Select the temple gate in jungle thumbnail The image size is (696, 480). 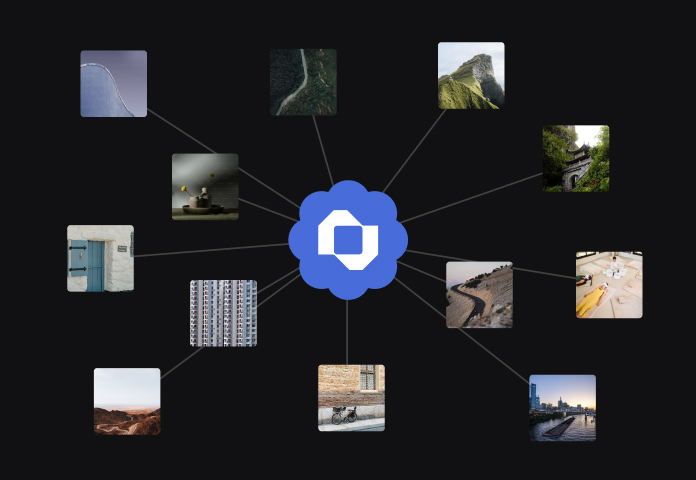tap(576, 159)
